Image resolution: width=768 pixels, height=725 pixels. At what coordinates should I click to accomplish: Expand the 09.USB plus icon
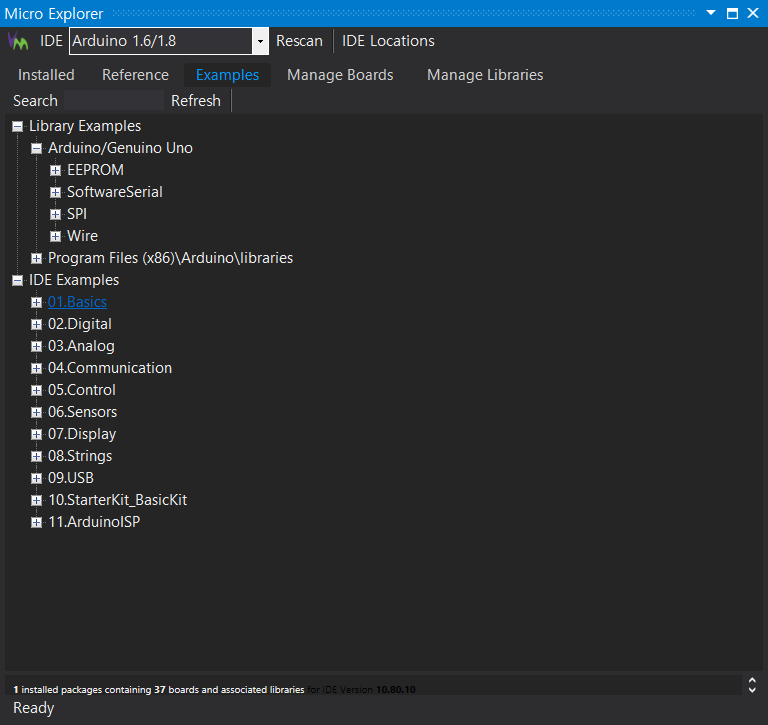tap(36, 479)
